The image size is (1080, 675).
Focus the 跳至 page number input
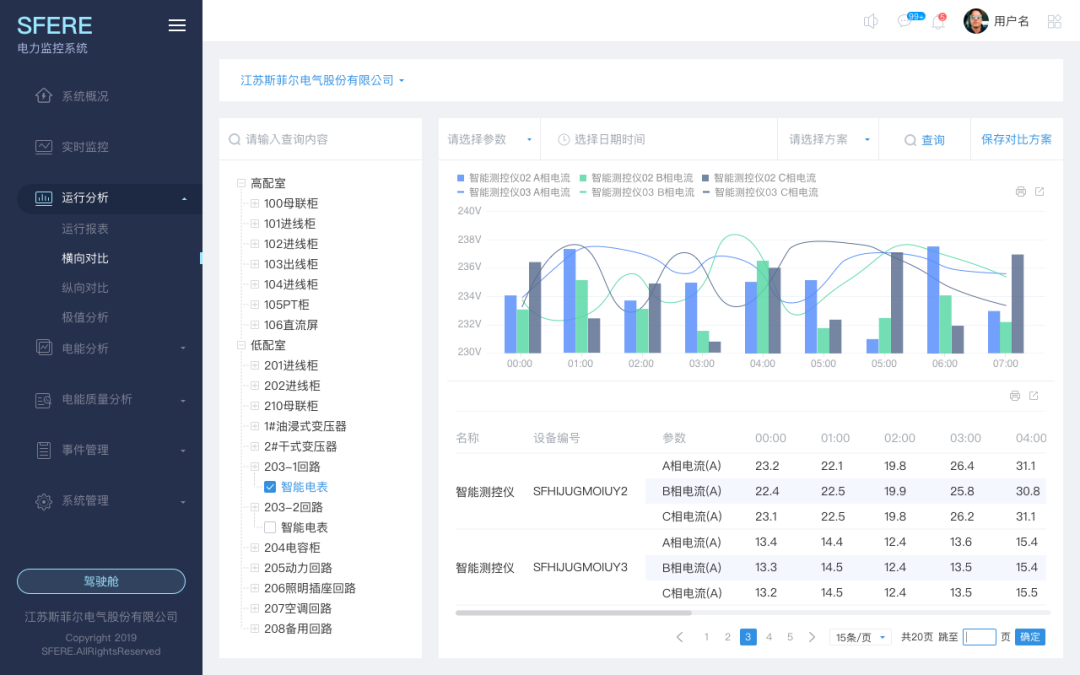(979, 637)
